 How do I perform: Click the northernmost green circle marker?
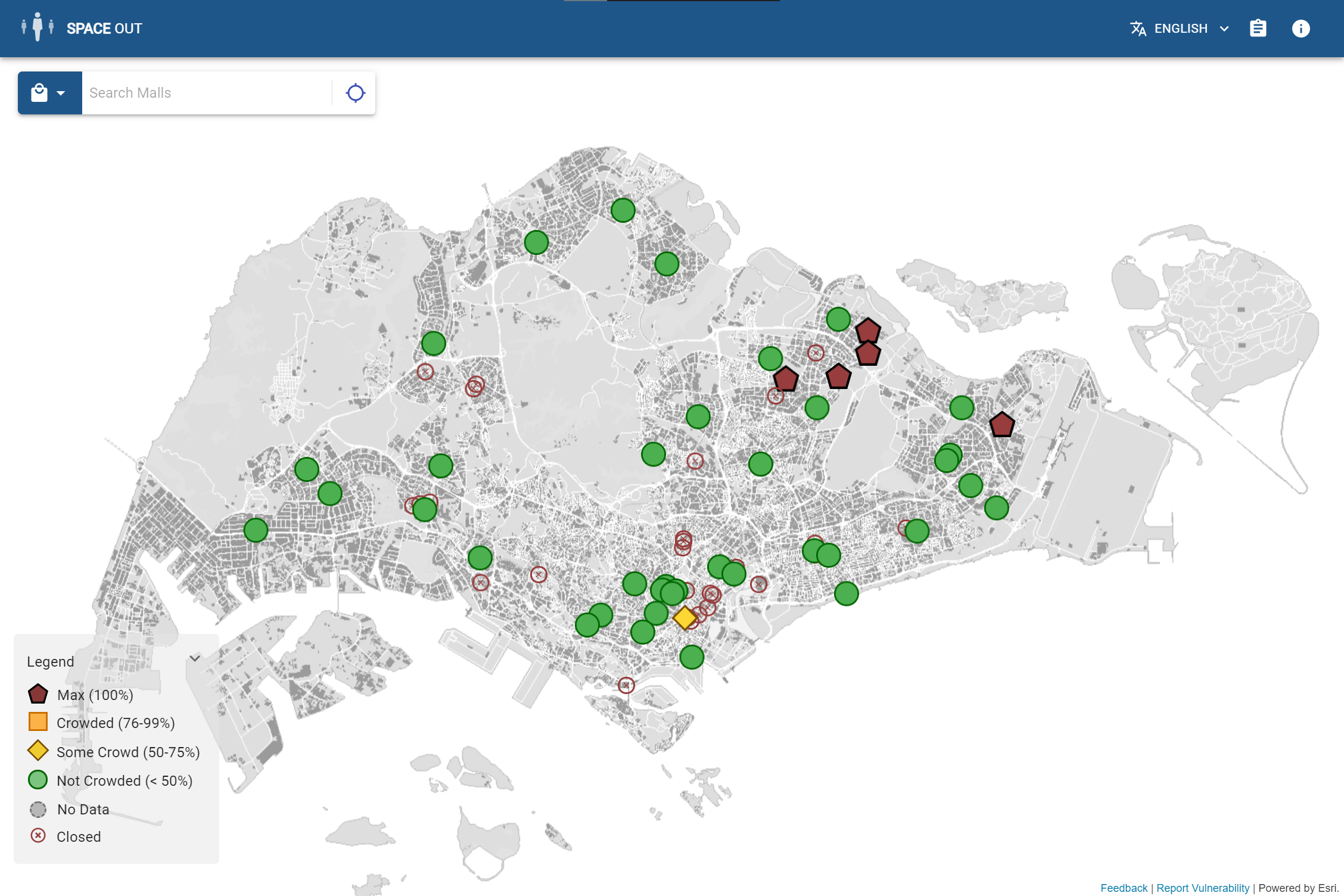[623, 210]
